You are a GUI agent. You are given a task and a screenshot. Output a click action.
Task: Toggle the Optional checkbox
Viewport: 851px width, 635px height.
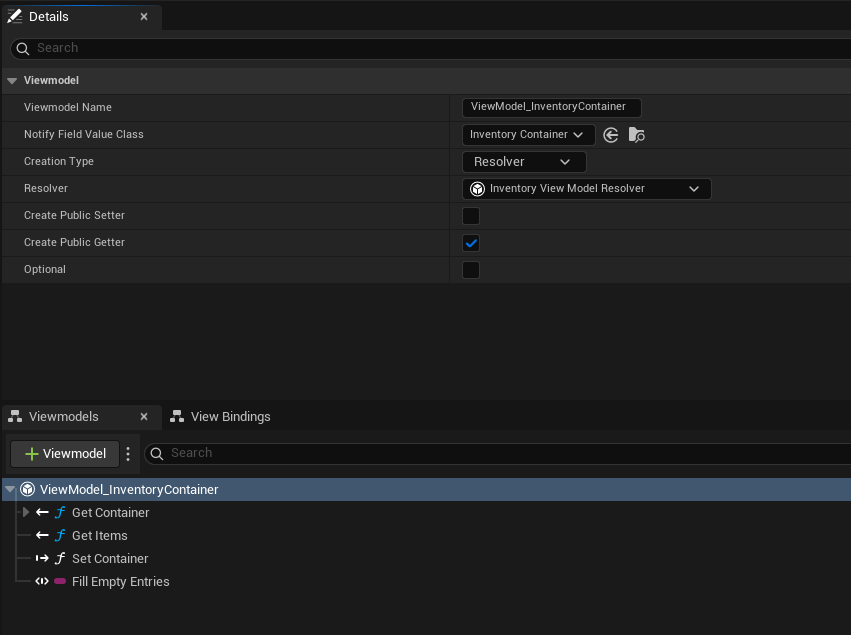click(470, 269)
